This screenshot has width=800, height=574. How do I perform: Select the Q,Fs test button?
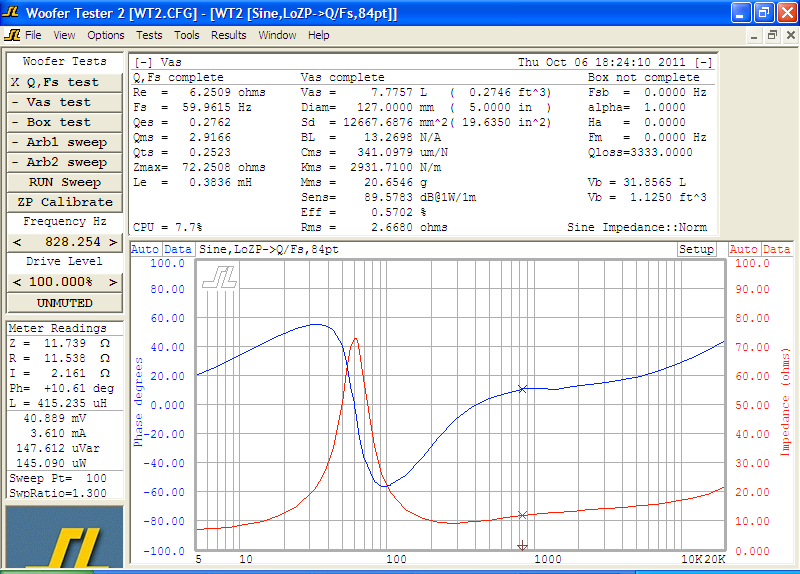click(x=65, y=82)
